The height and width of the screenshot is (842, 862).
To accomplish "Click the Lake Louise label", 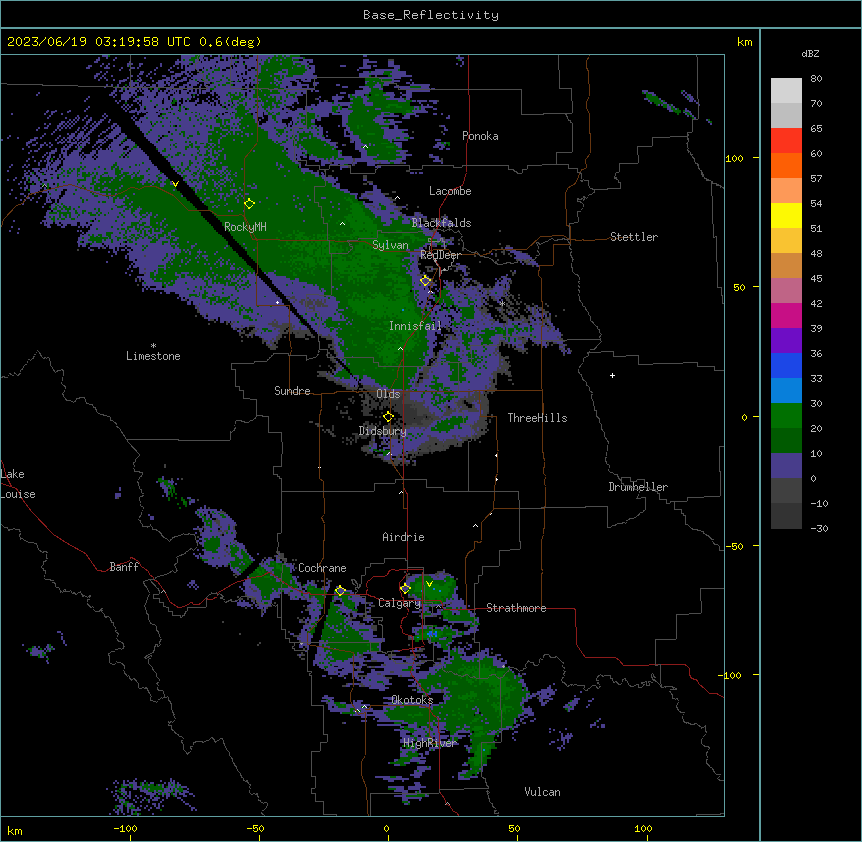I will 18,484.
